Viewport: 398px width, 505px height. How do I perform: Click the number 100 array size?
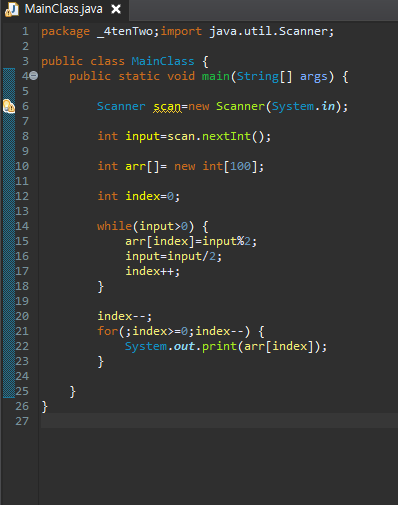click(x=240, y=166)
